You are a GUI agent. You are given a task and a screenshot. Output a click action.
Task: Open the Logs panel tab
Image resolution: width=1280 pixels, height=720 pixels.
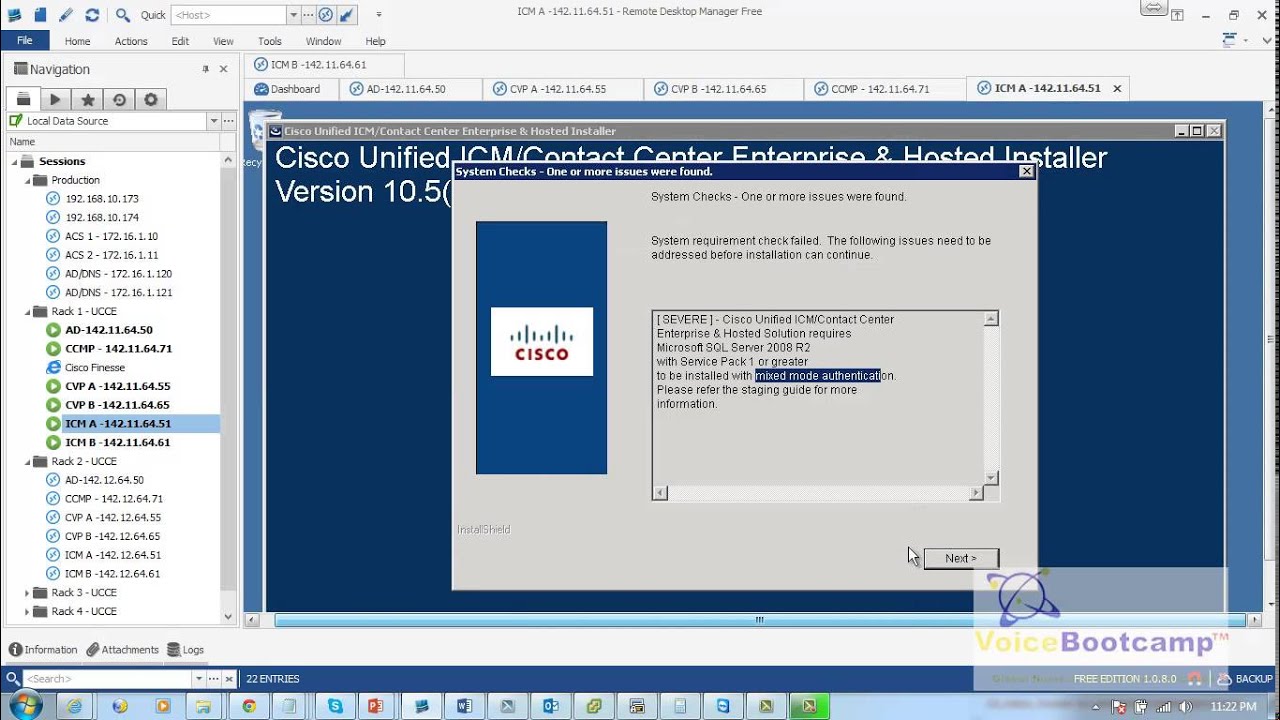(x=186, y=649)
